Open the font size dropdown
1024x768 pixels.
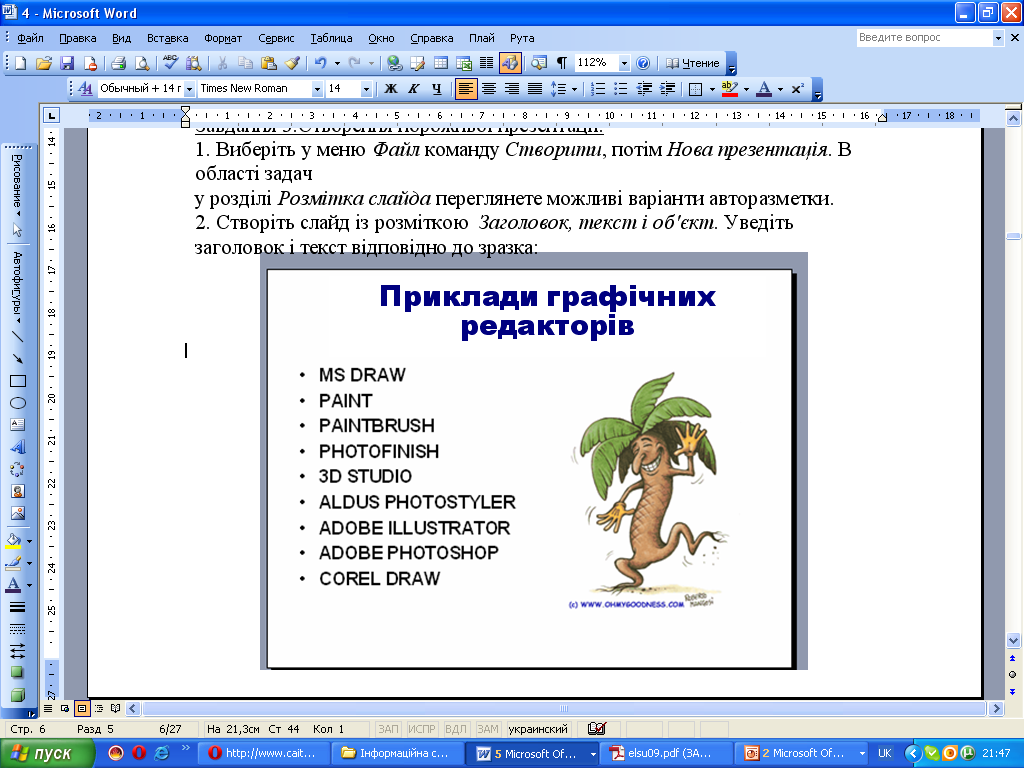click(366, 89)
